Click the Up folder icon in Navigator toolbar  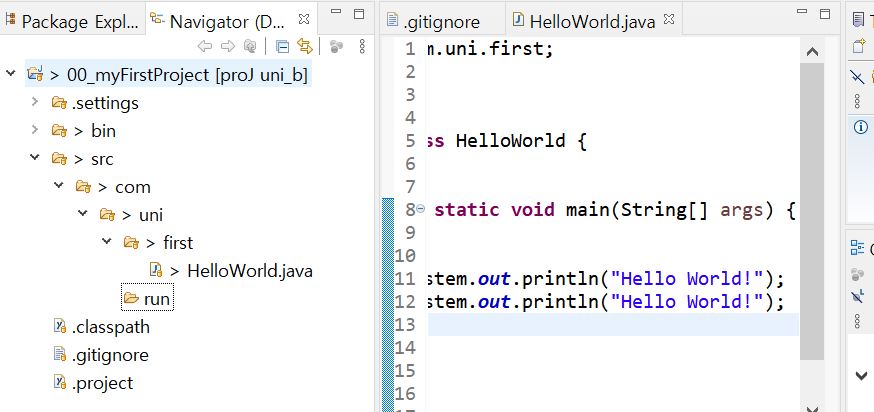tap(250, 46)
